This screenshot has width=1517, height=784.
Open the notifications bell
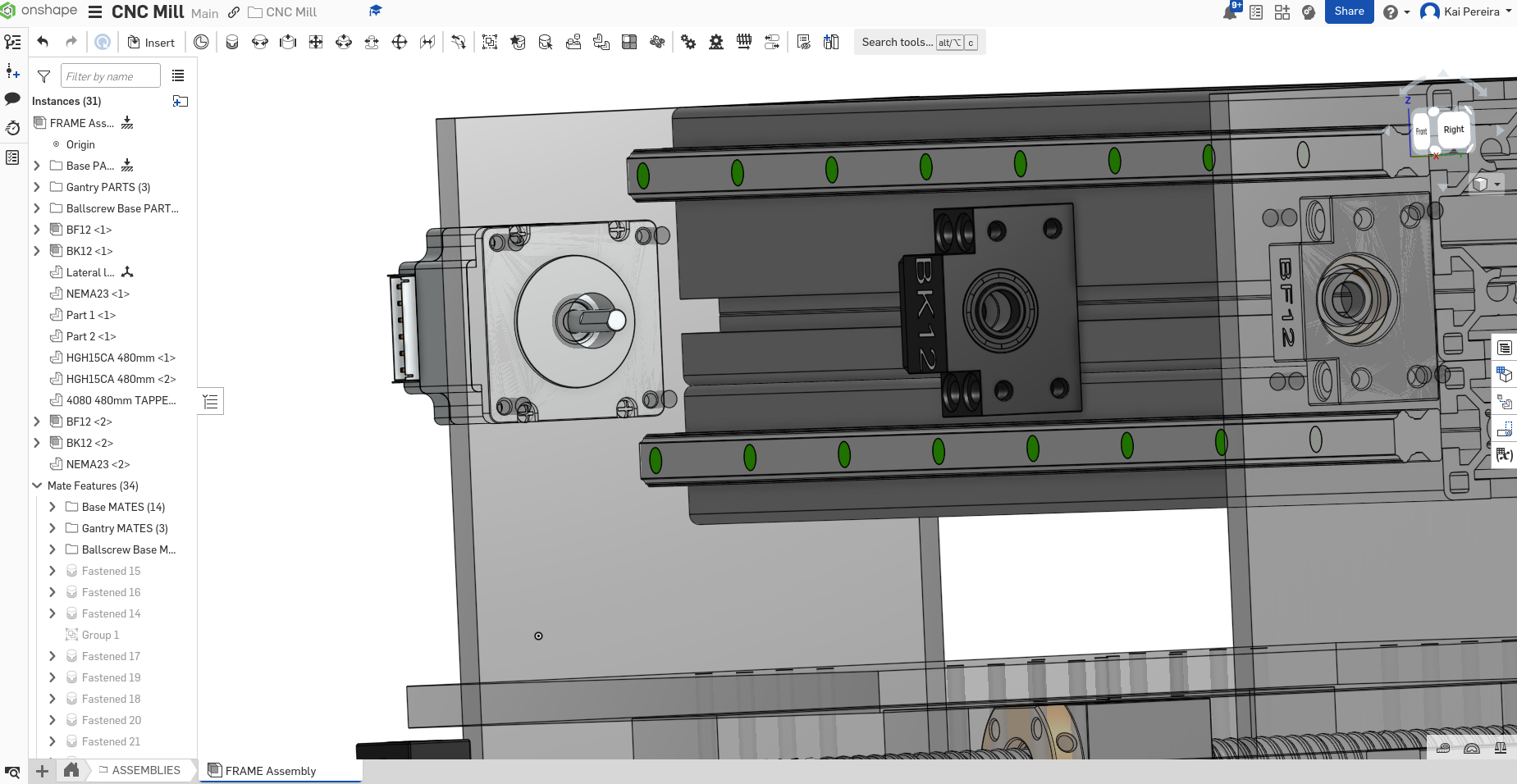point(1230,11)
